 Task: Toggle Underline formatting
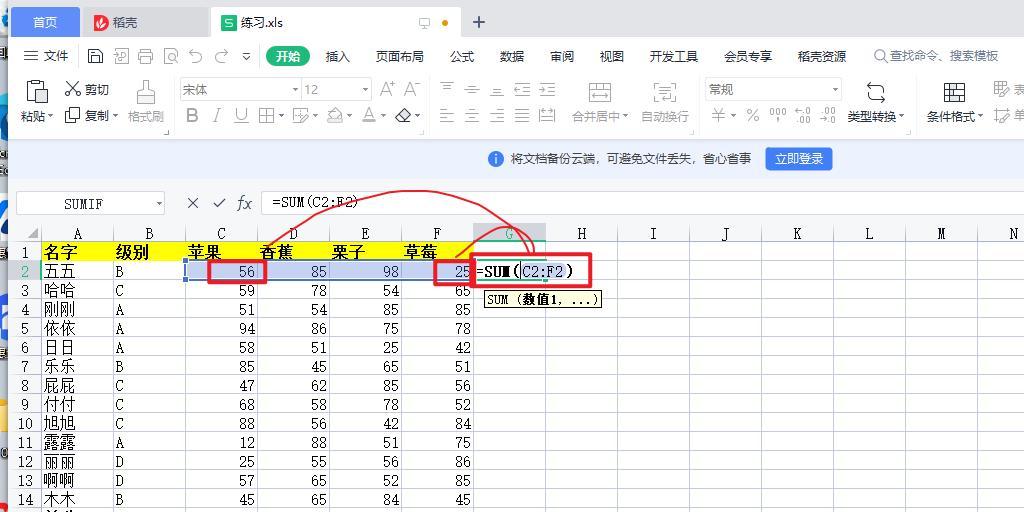tap(242, 116)
